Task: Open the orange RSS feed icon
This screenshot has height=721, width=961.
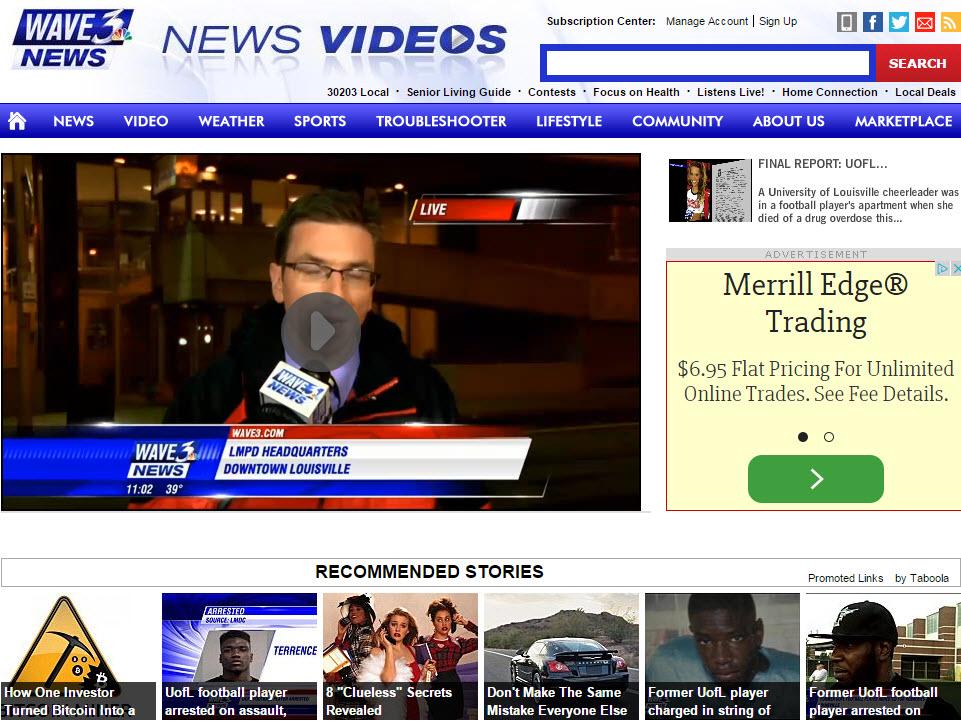Action: pyautogui.click(x=951, y=22)
